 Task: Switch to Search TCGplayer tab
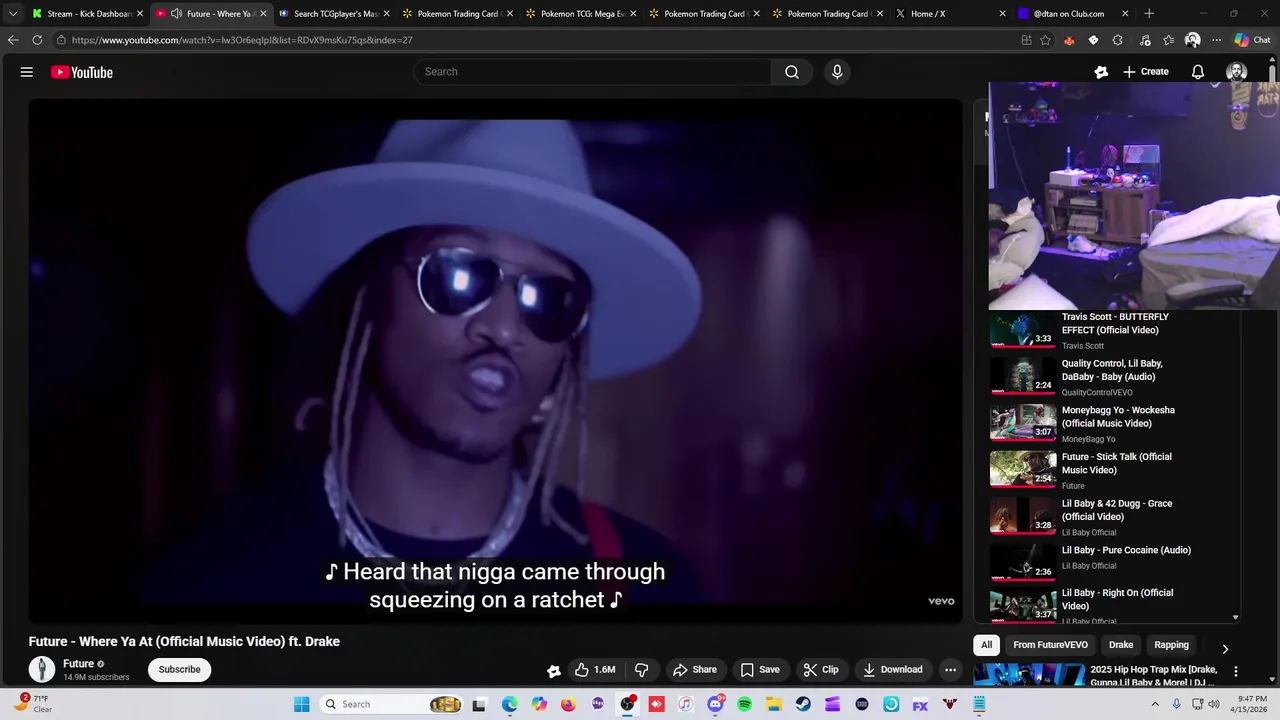pos(334,14)
